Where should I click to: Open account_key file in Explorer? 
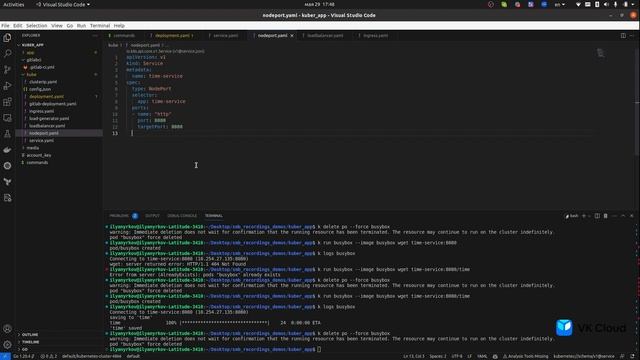click(x=39, y=155)
